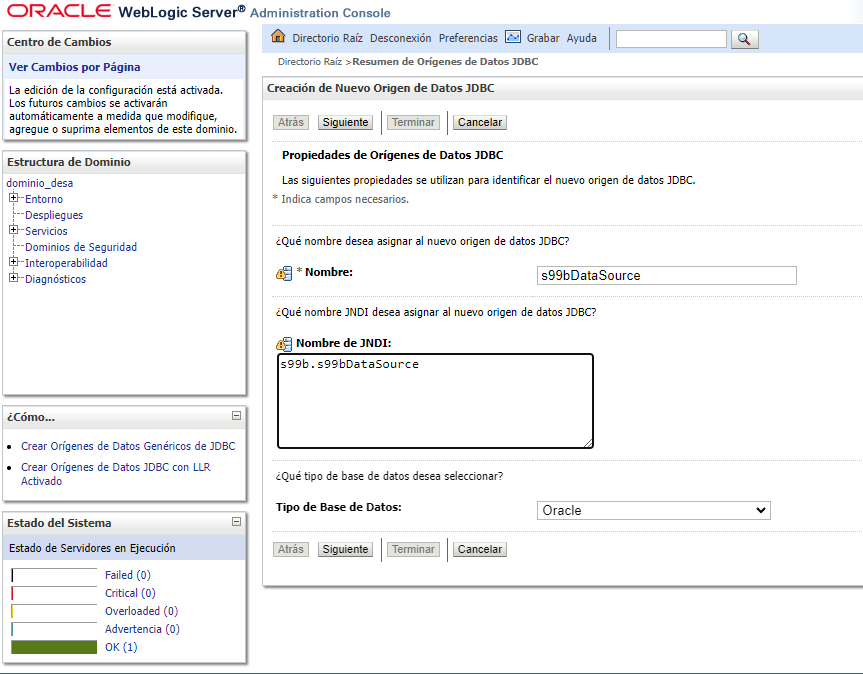
Task: Expand the Servicios tree node
Action: pyautogui.click(x=14, y=230)
